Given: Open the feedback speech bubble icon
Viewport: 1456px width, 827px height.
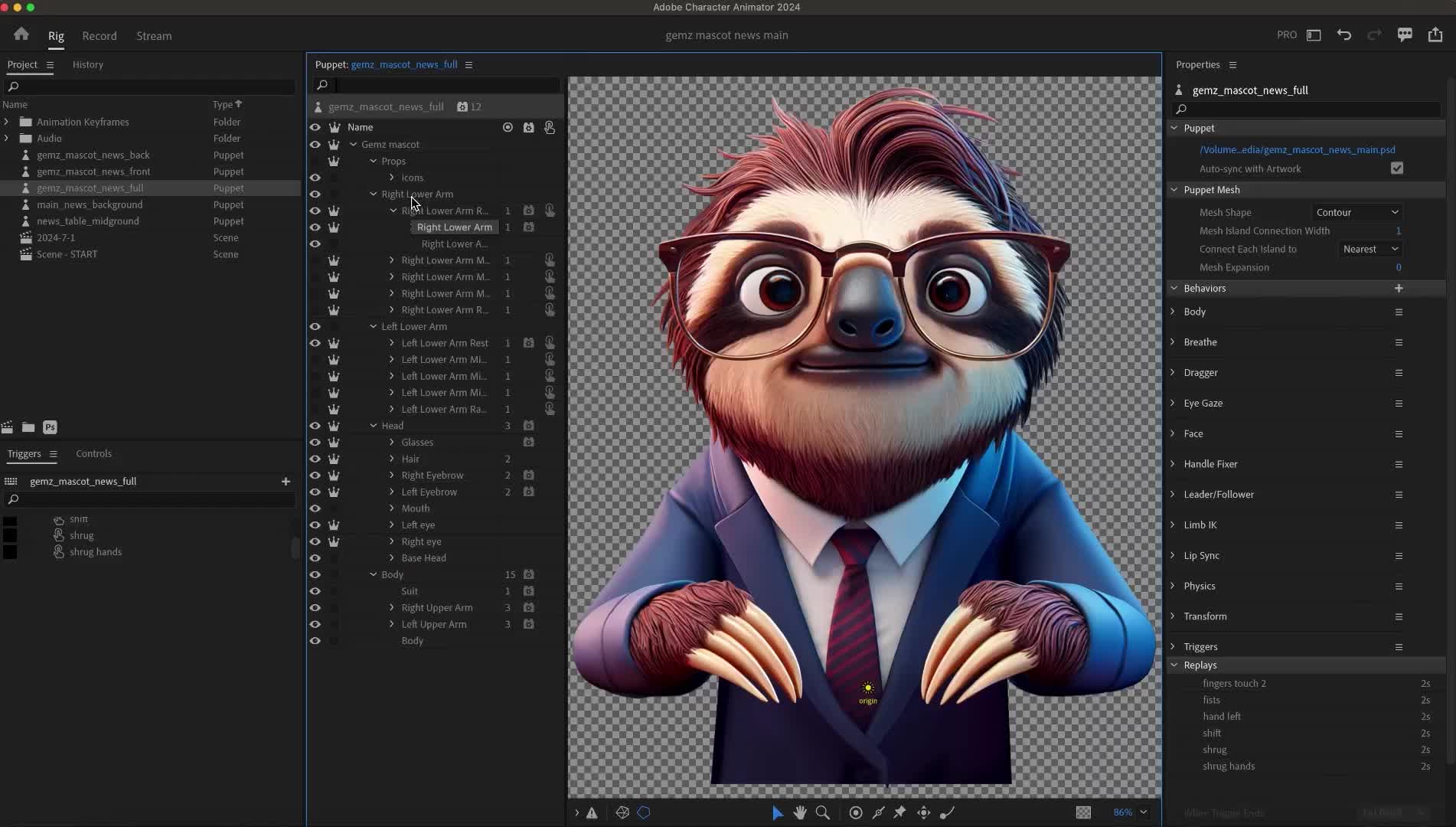Looking at the screenshot, I should tap(1405, 35).
